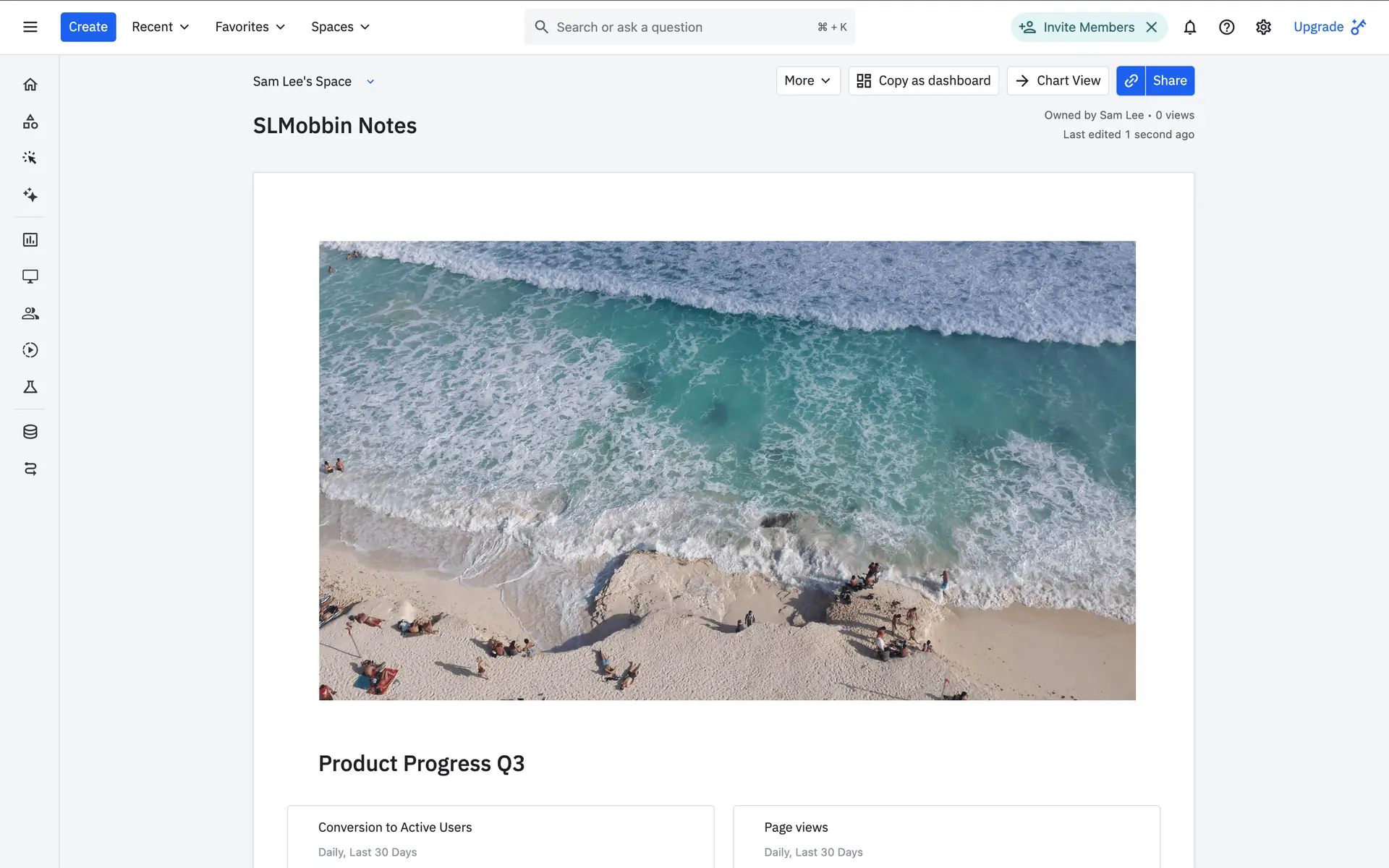Image resolution: width=1389 pixels, height=868 pixels.
Task: Click the search or ask input field
Action: (x=680, y=27)
